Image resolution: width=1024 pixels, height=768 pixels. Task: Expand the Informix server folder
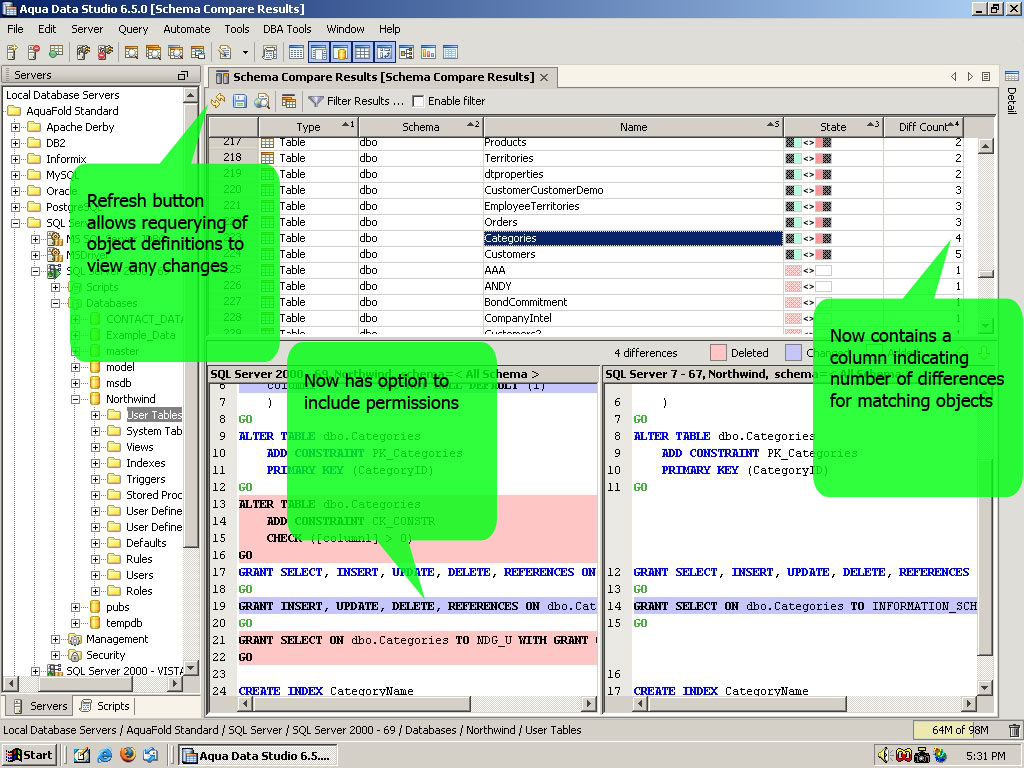[16, 159]
